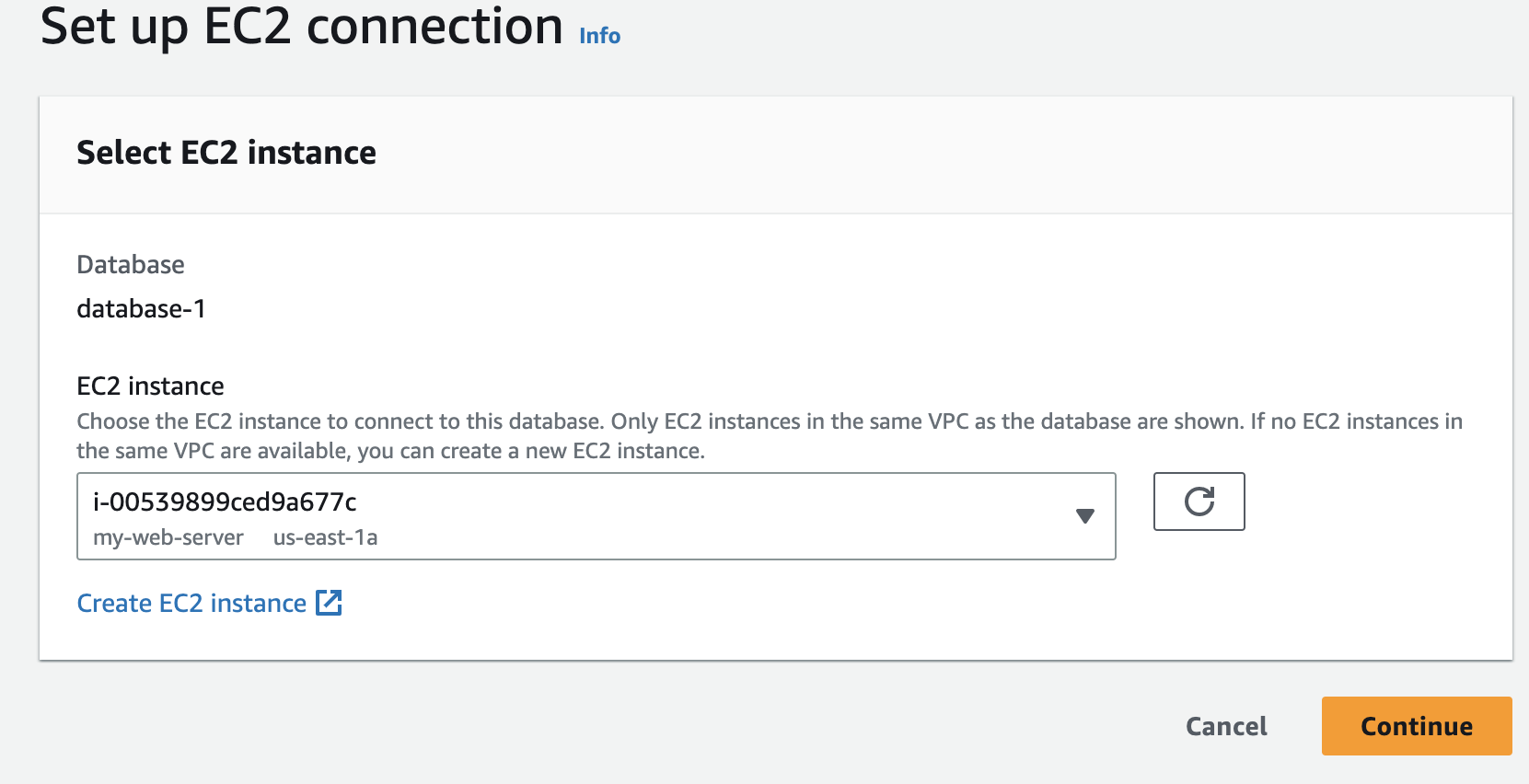Click the instance ID i-00539899ced9a677c text
Viewport: 1529px width, 784px height.
[x=225, y=502]
